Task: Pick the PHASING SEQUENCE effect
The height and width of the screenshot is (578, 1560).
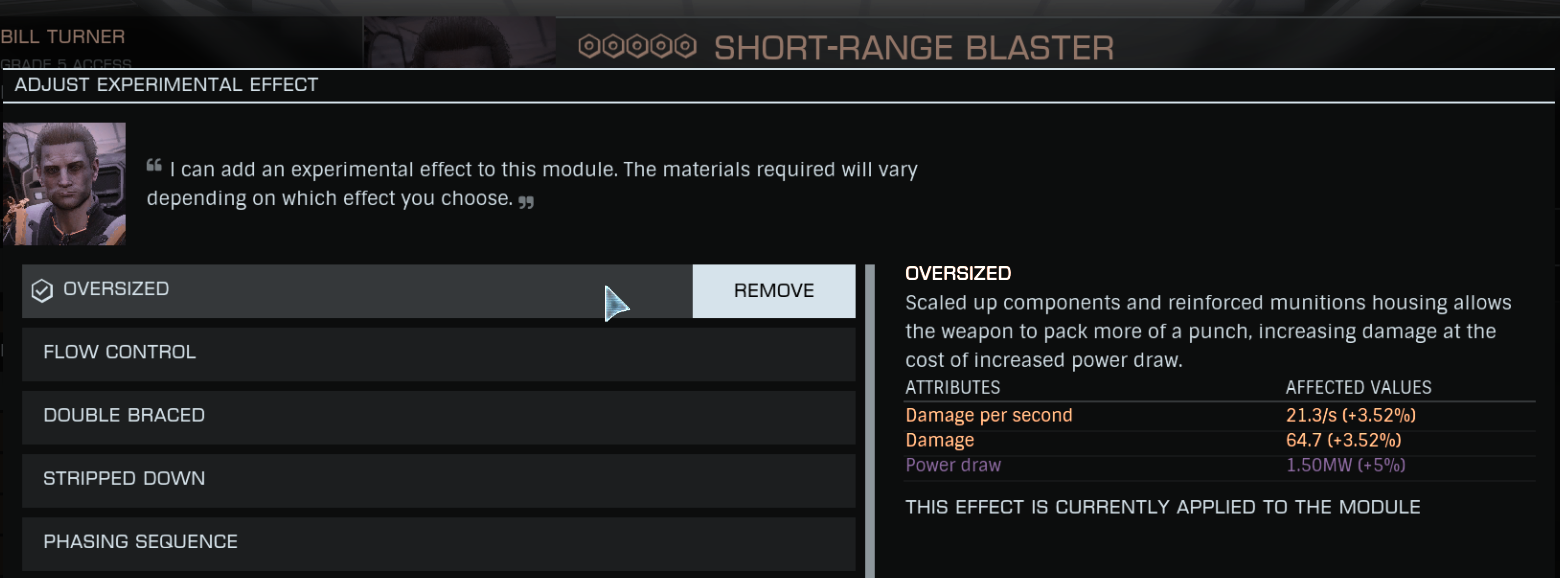Action: [x=439, y=543]
